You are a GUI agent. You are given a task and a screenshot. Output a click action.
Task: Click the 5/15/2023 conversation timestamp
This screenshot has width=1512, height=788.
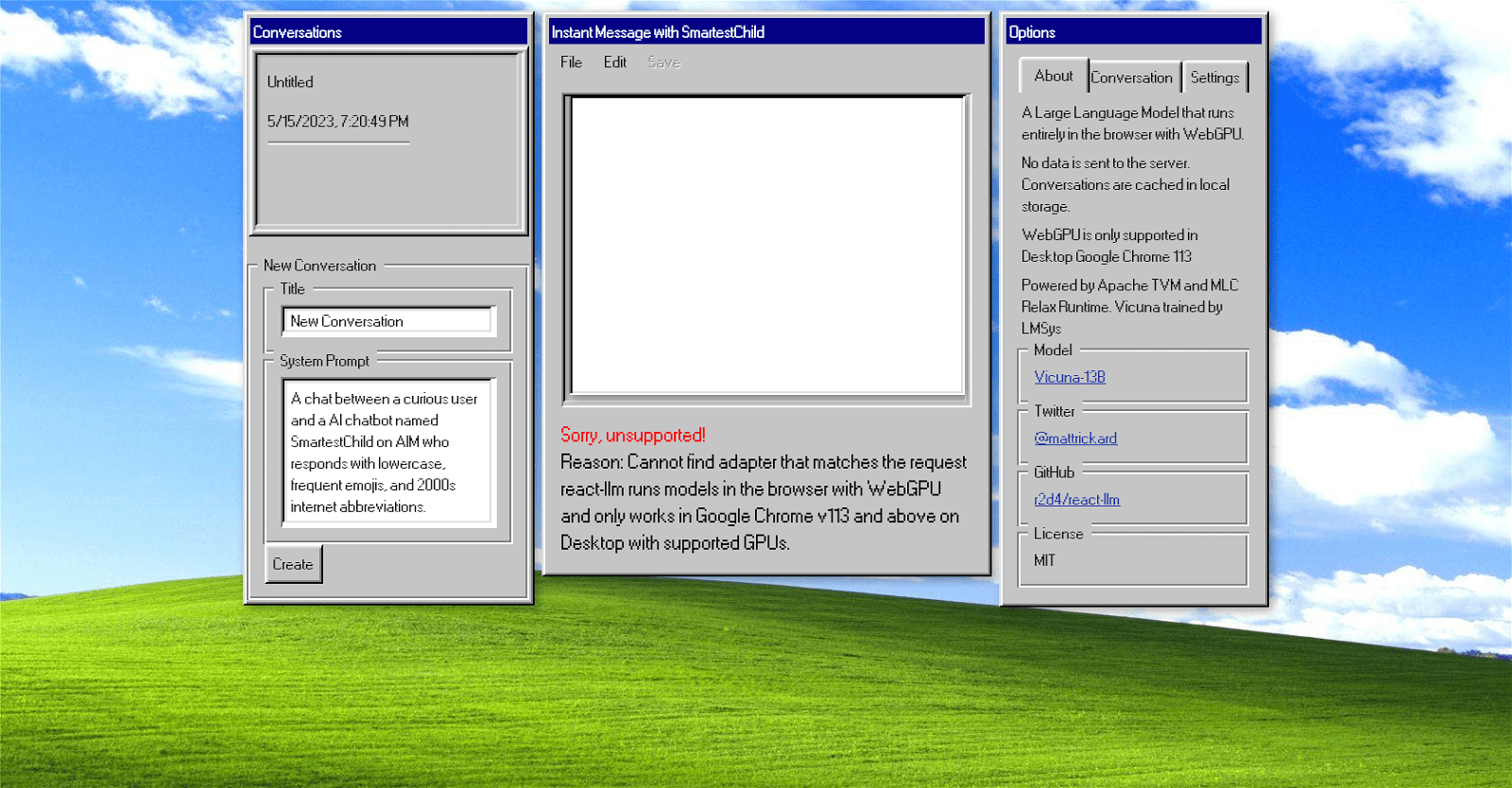pyautogui.click(x=337, y=122)
